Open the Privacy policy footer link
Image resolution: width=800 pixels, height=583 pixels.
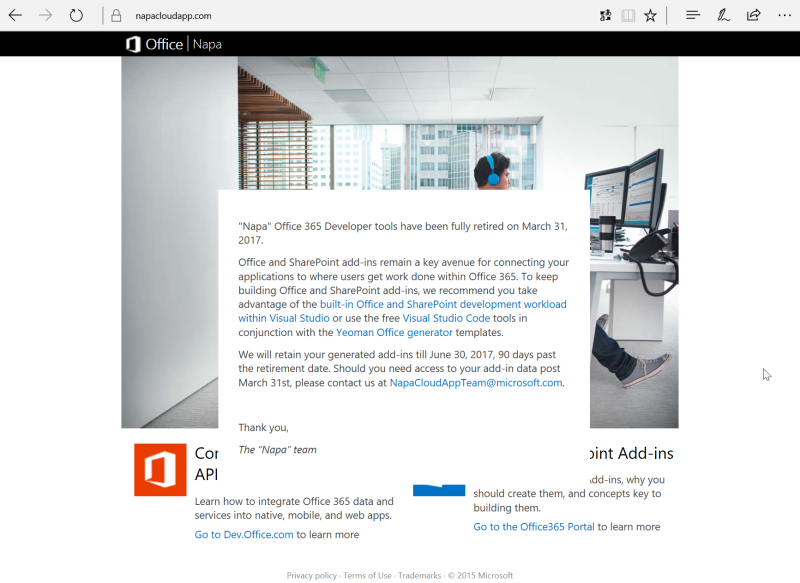(x=312, y=575)
